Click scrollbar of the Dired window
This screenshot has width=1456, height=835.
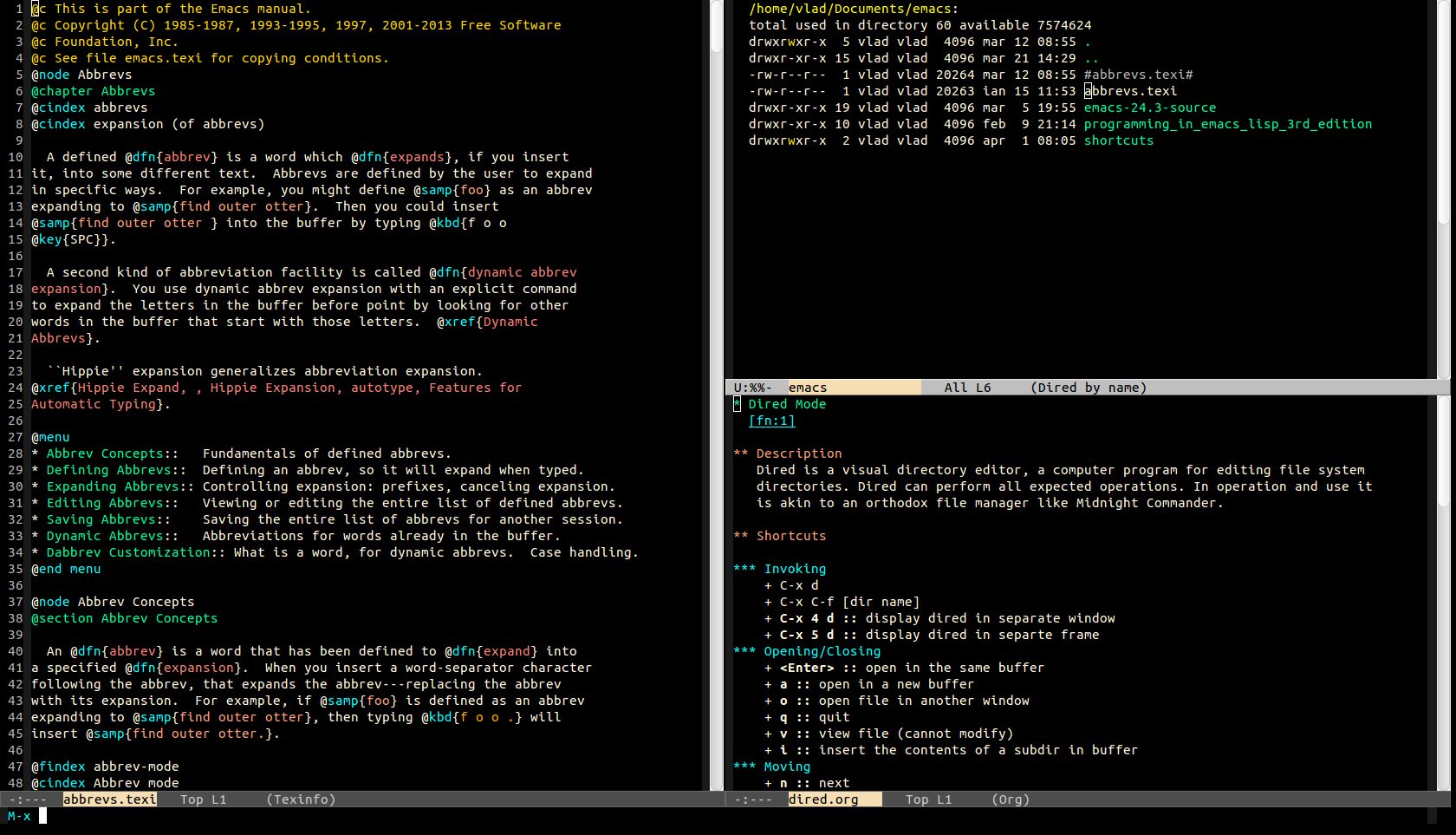tap(1443, 189)
